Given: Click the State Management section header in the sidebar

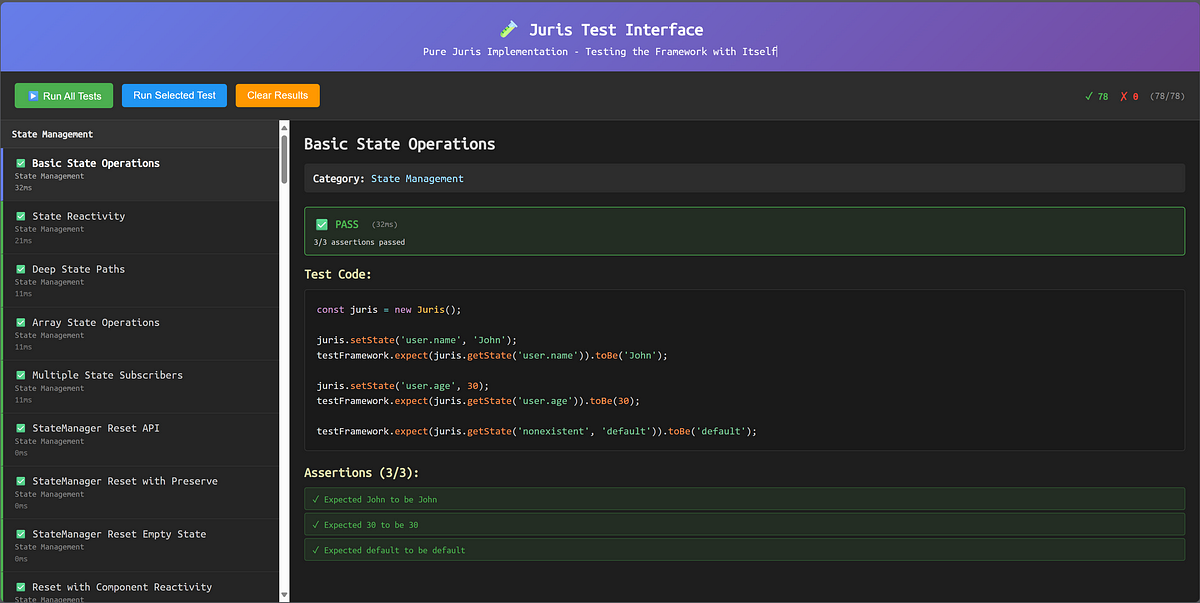Looking at the screenshot, I should (140, 134).
